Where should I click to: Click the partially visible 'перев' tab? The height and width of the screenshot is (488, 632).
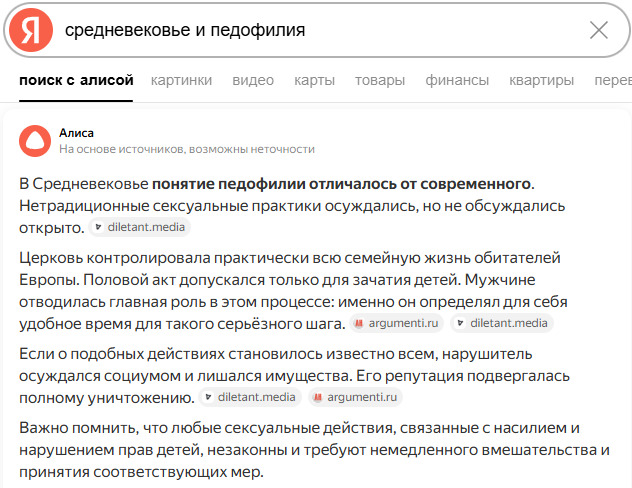(612, 80)
